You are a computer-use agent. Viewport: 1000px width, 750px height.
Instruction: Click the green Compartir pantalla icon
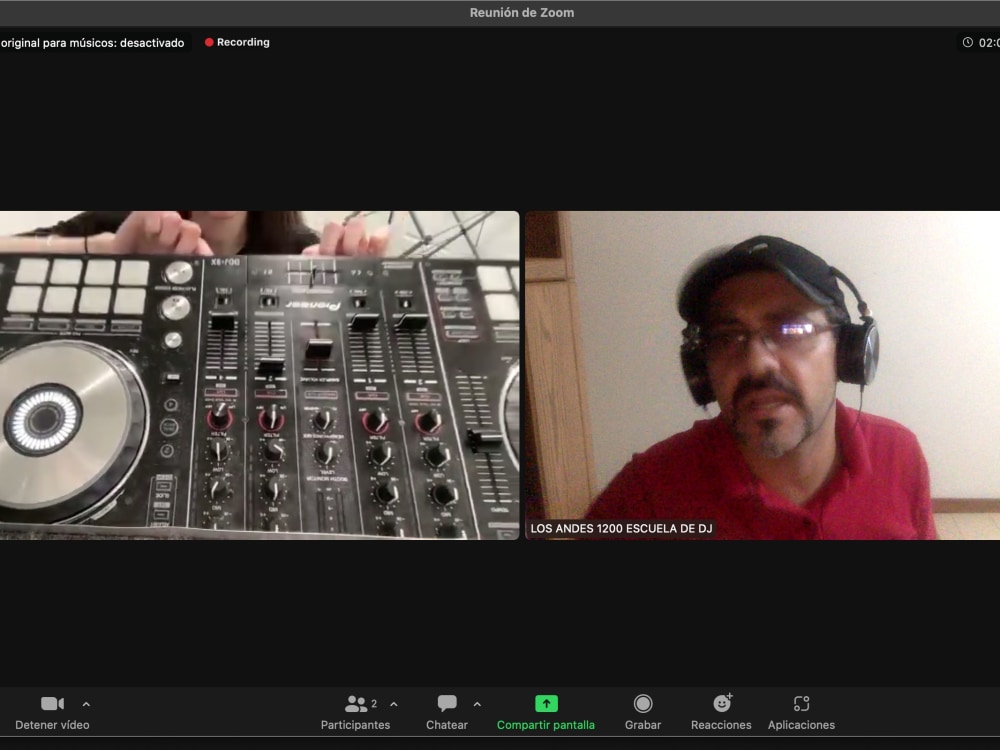[x=546, y=703]
